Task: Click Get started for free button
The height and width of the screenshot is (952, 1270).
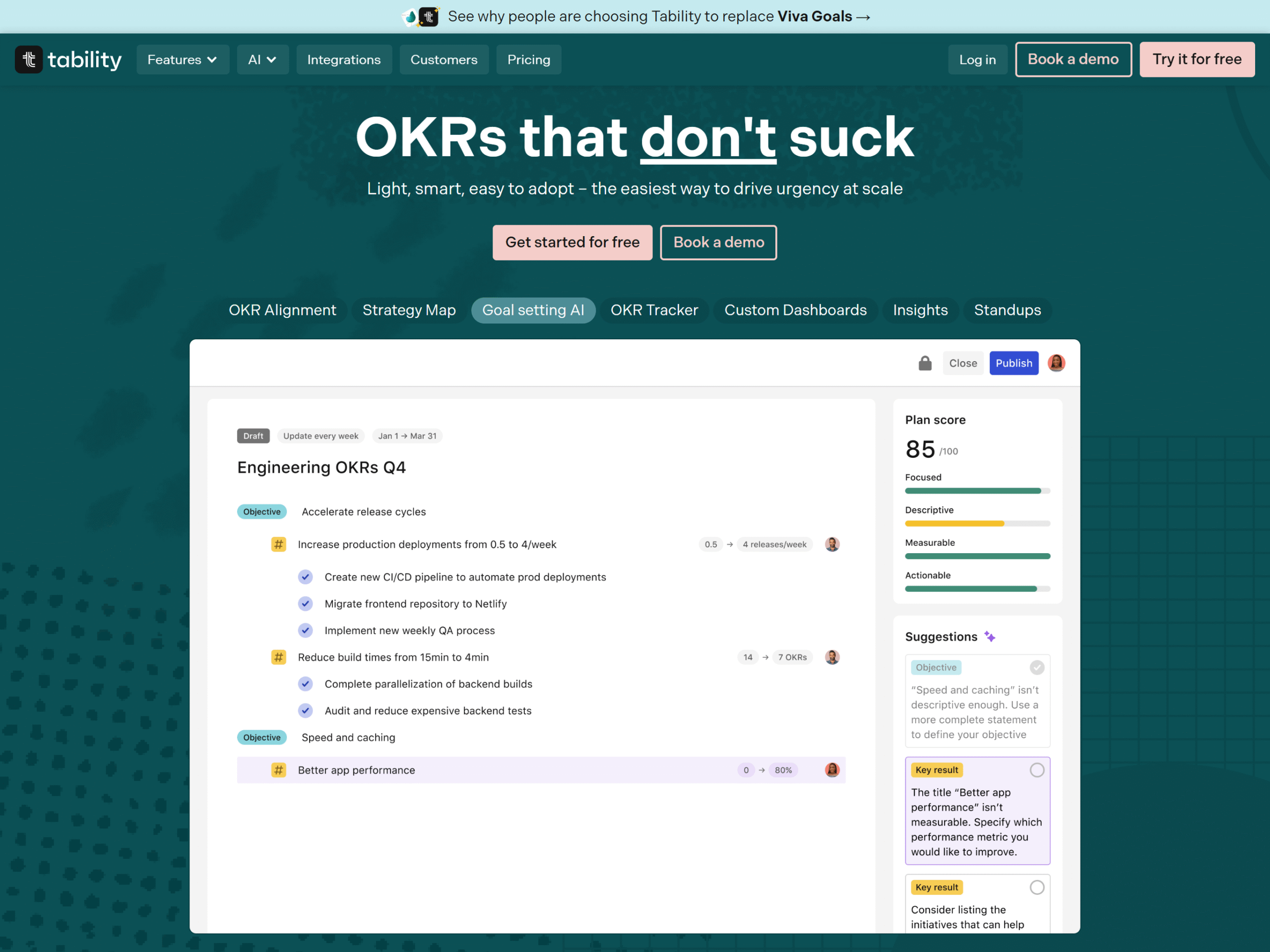Action: click(x=572, y=242)
